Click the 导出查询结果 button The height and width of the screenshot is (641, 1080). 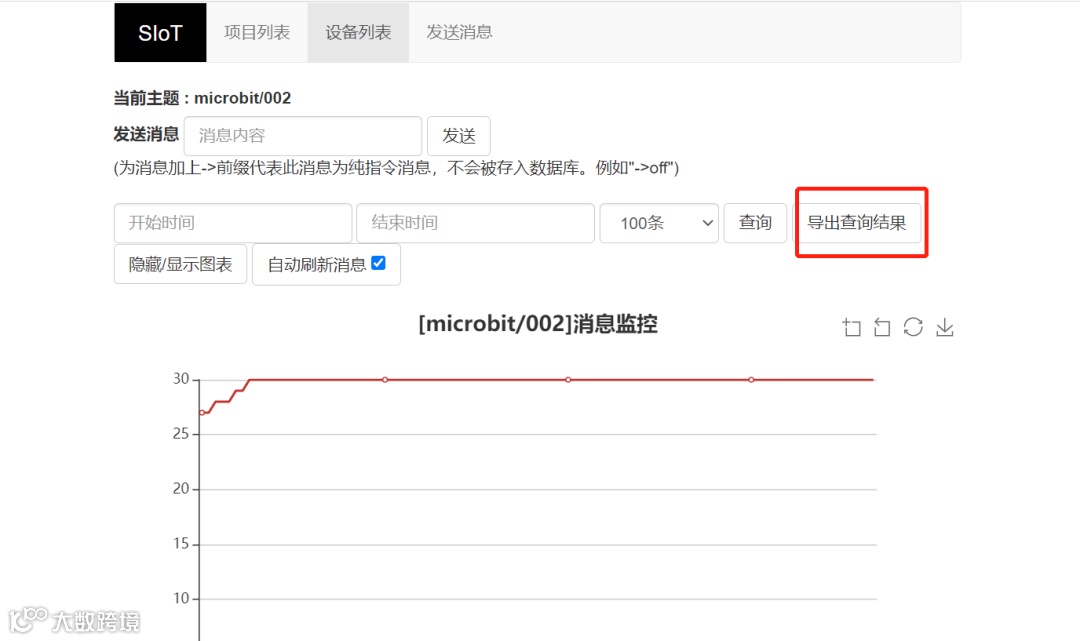(x=857, y=223)
